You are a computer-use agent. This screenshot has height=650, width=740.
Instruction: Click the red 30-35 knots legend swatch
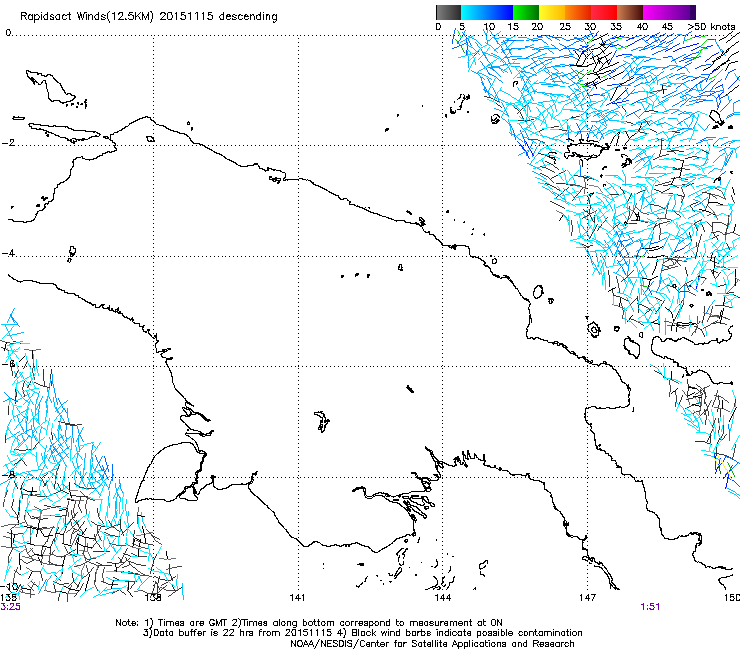pos(604,12)
